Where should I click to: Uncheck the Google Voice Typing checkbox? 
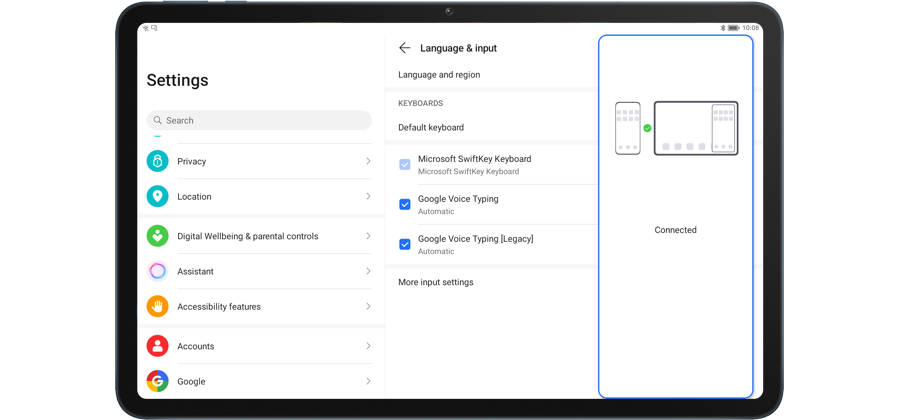tap(405, 204)
